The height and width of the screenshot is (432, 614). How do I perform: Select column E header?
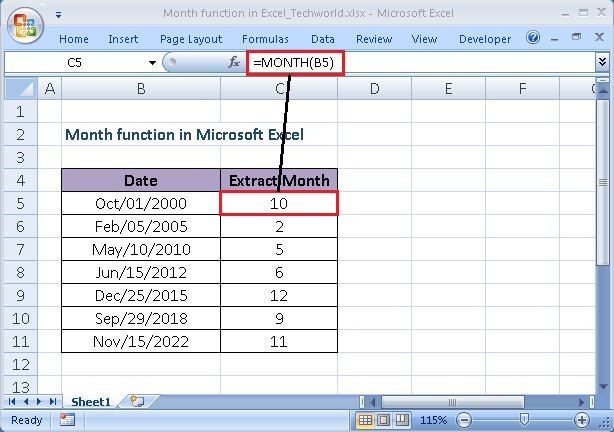click(448, 89)
